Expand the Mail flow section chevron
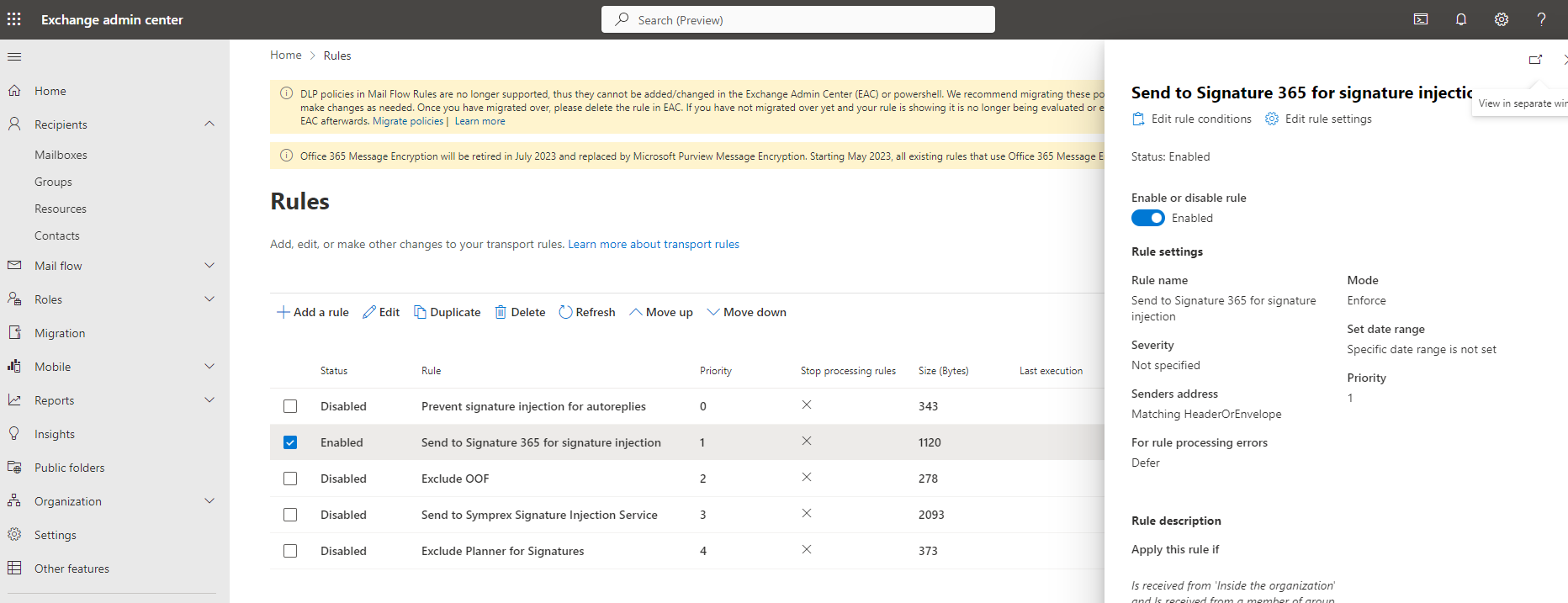 pos(209,265)
